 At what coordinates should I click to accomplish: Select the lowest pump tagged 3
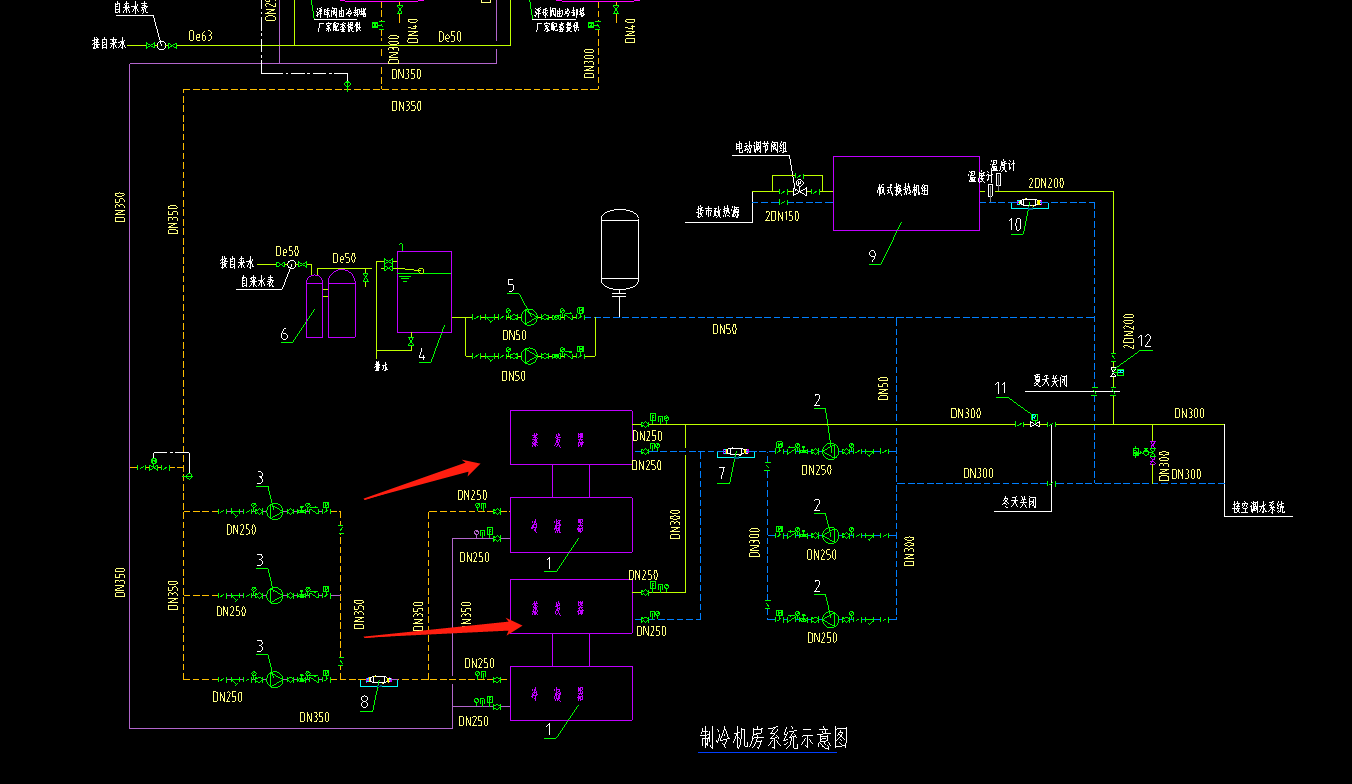tap(275, 678)
